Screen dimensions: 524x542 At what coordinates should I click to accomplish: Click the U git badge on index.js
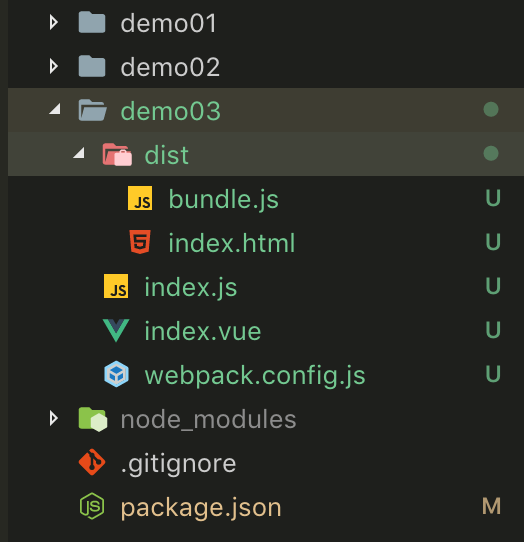tap(493, 286)
